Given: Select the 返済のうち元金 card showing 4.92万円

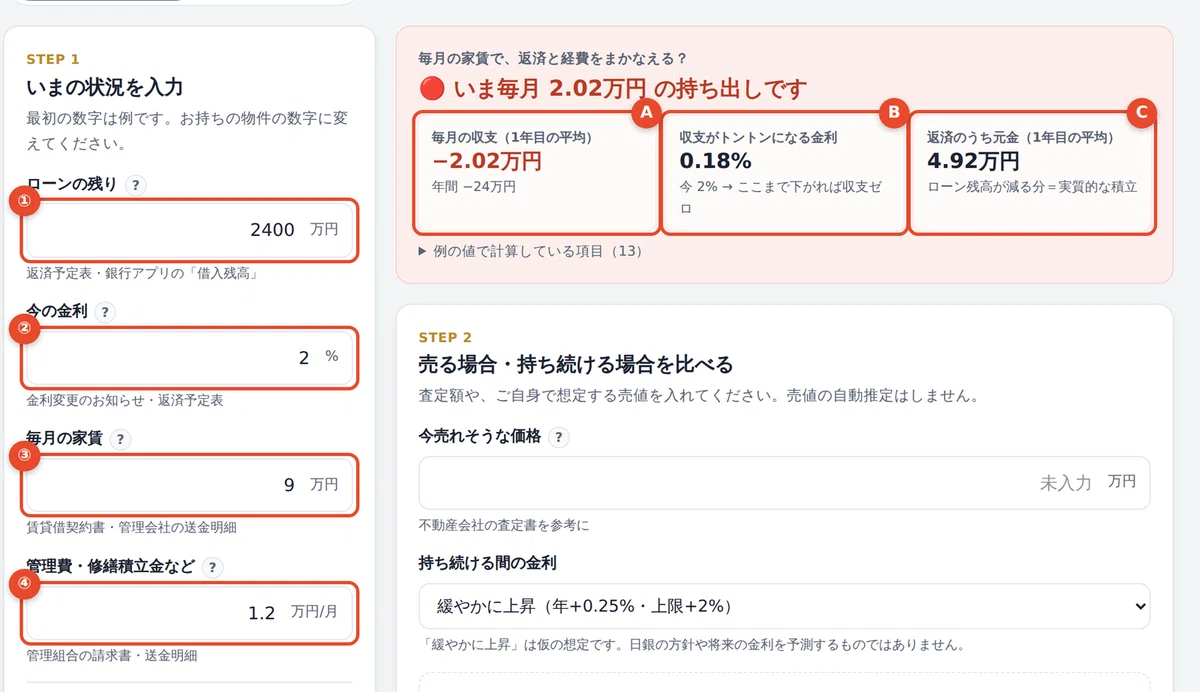Looking at the screenshot, I should [1032, 173].
